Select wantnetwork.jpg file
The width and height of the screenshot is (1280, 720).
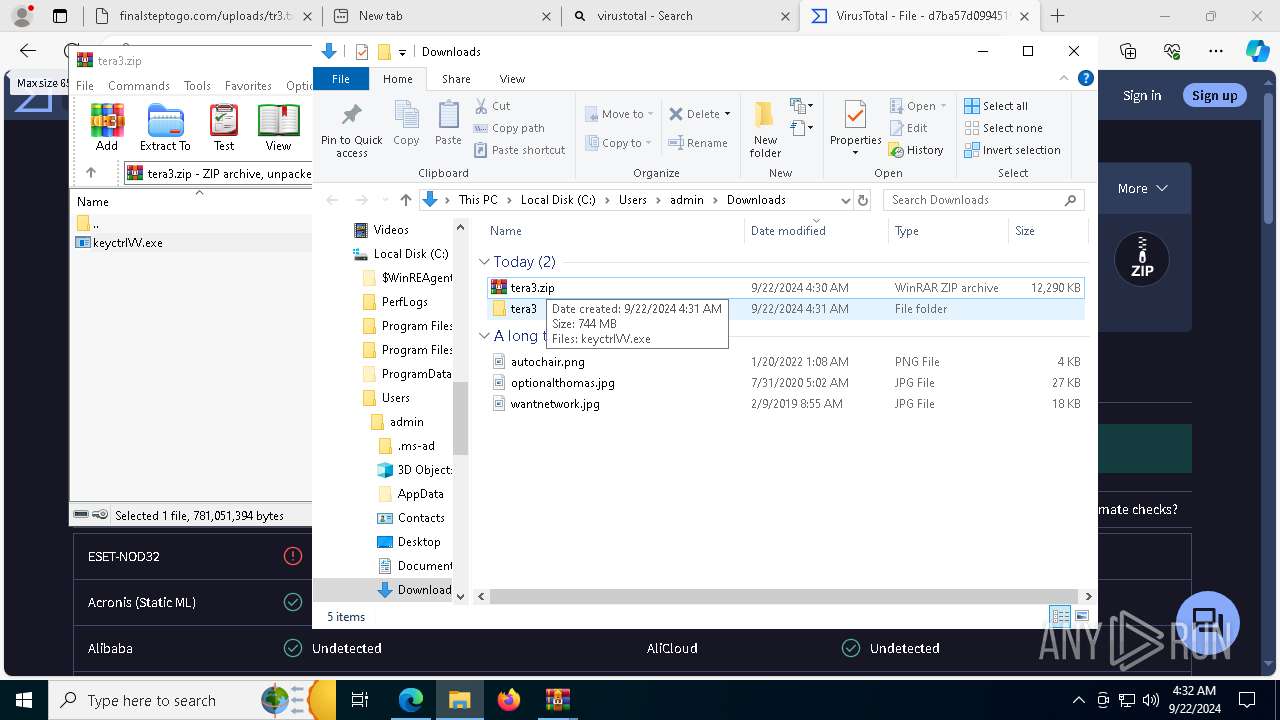coord(555,404)
